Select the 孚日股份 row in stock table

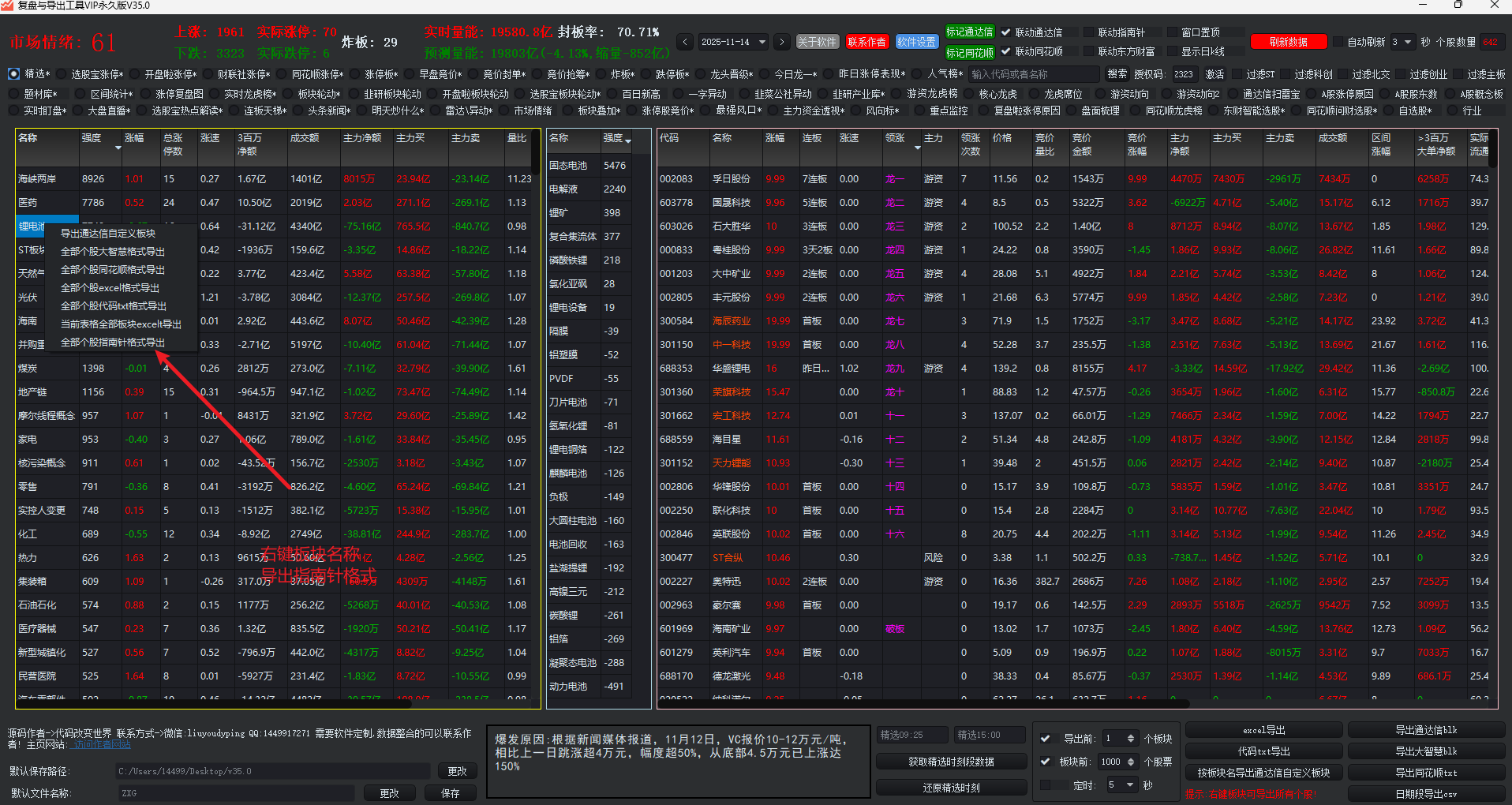pos(1073,179)
